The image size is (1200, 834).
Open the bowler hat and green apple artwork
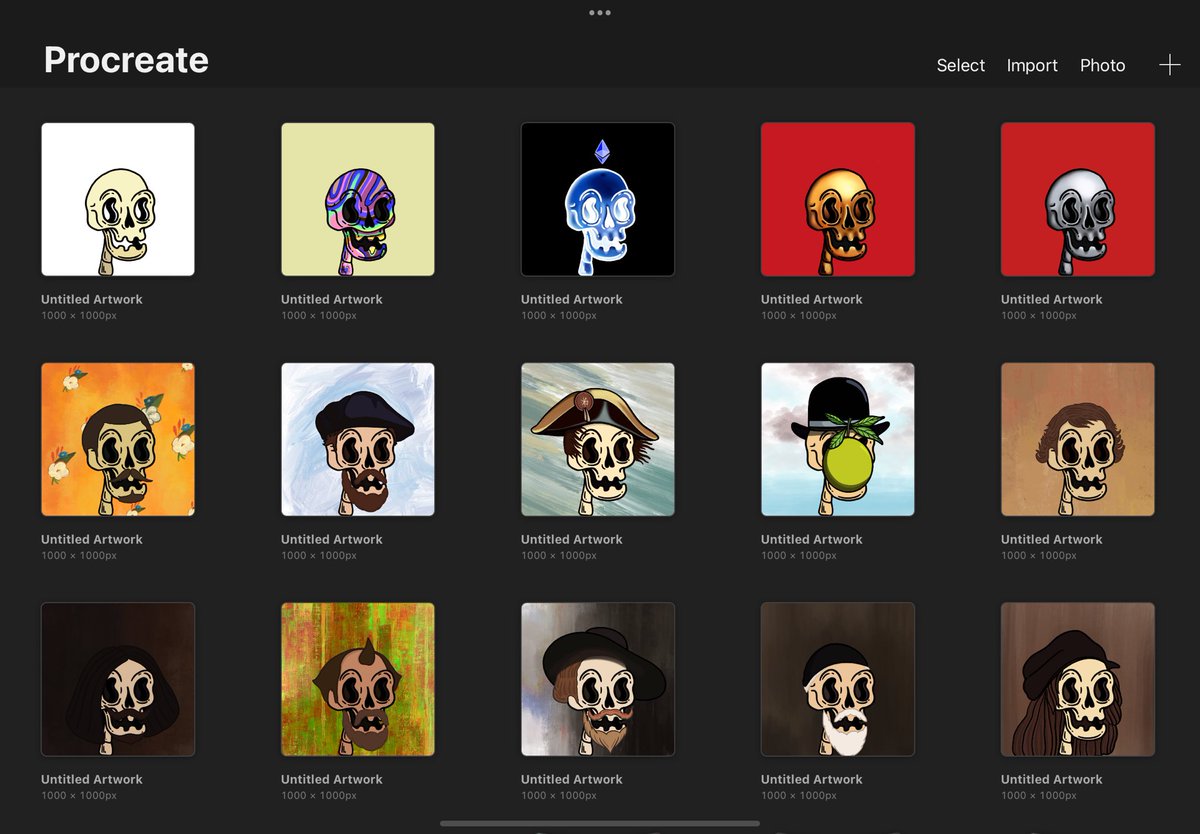tap(838, 439)
